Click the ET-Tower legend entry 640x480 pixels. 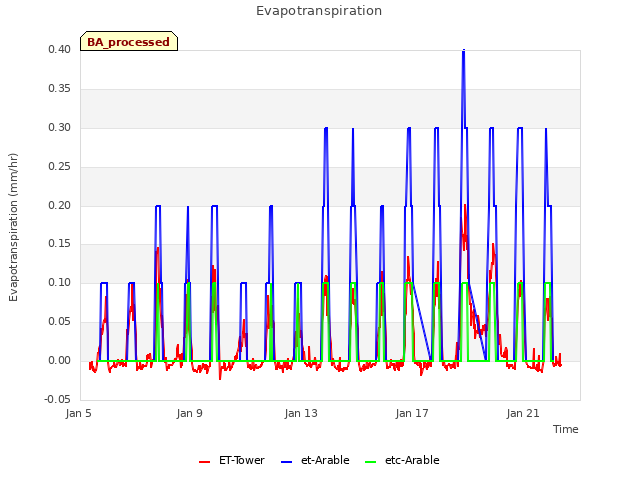point(231,460)
